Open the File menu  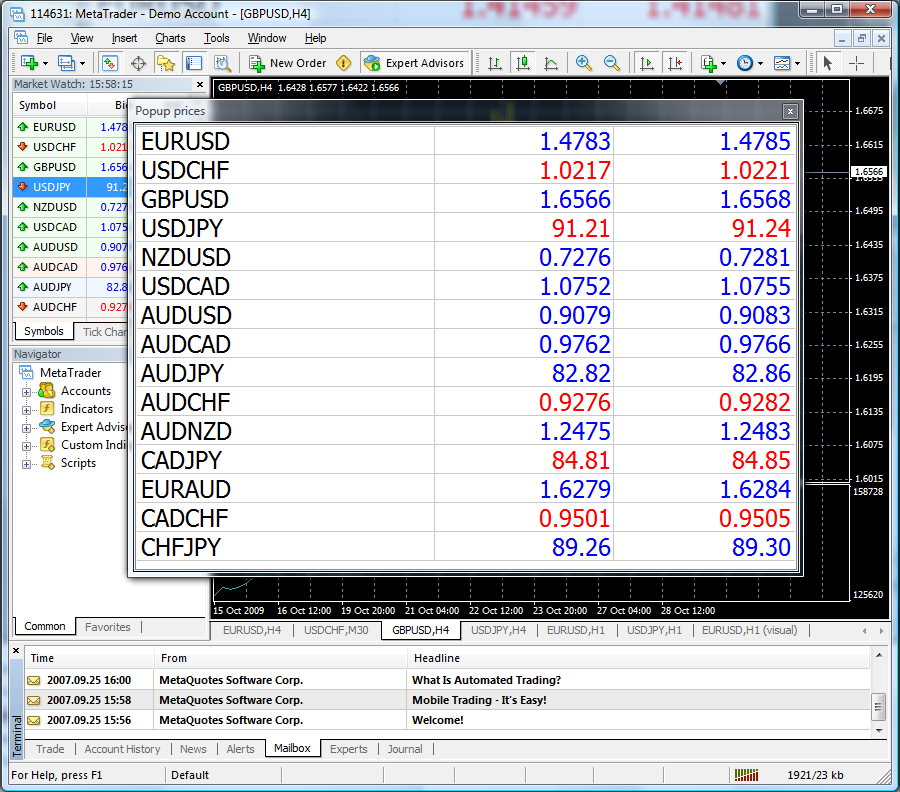click(44, 38)
